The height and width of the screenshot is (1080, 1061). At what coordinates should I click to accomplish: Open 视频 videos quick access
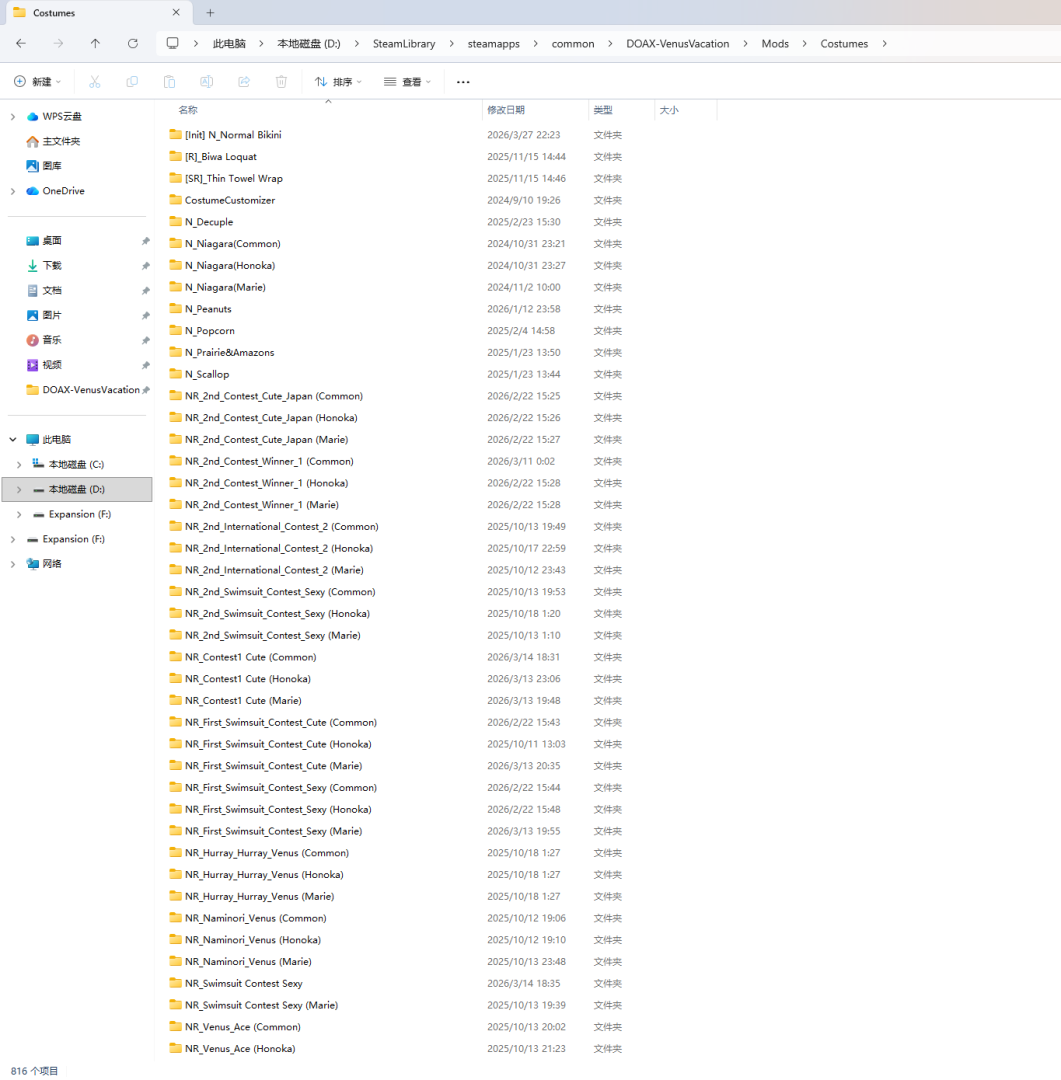click(52, 364)
